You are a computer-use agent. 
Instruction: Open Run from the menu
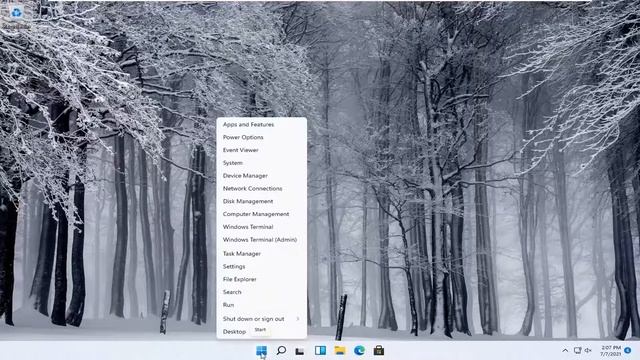click(x=262, y=305)
